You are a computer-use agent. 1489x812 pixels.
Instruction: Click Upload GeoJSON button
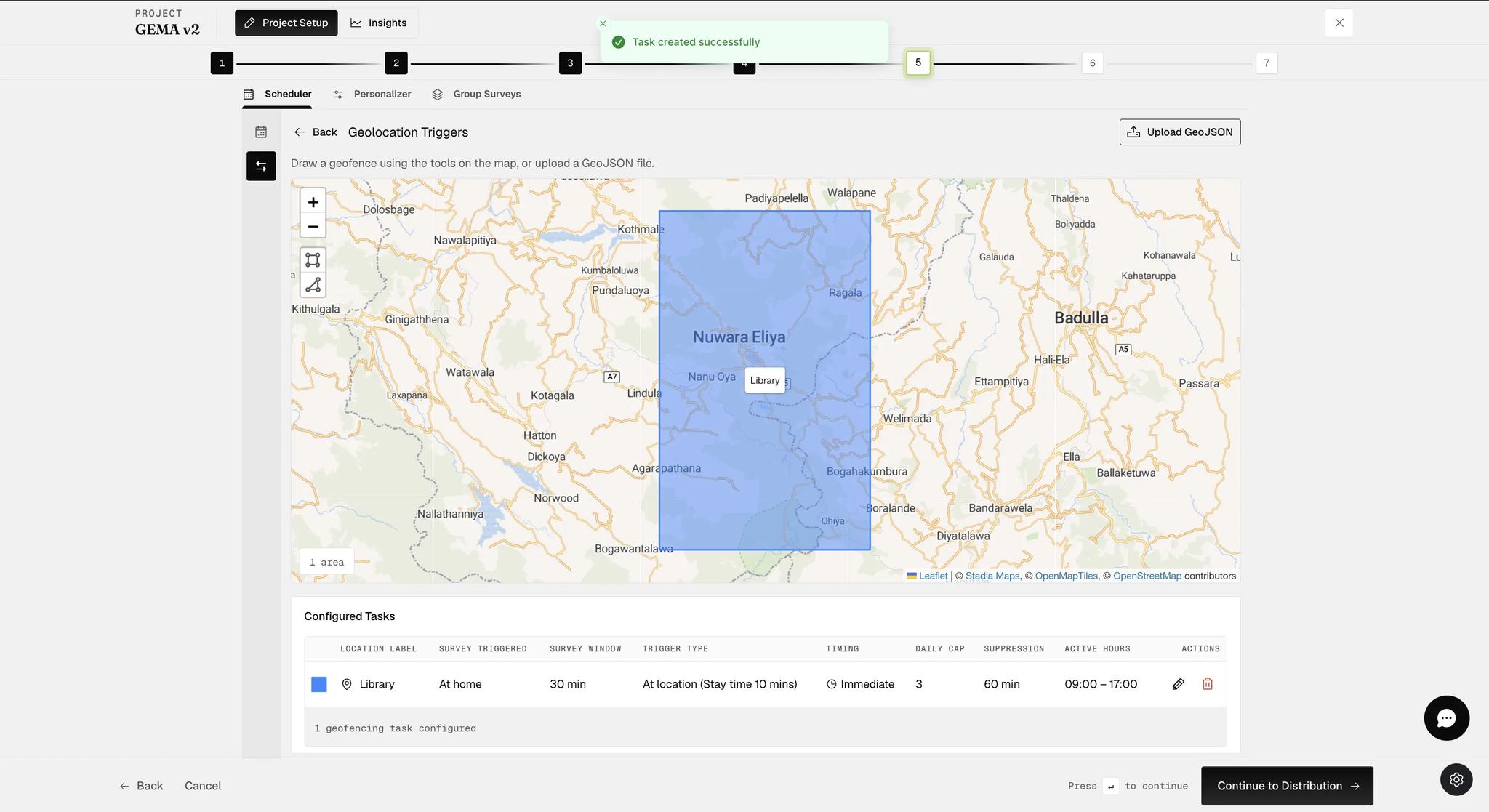pyautogui.click(x=1180, y=132)
